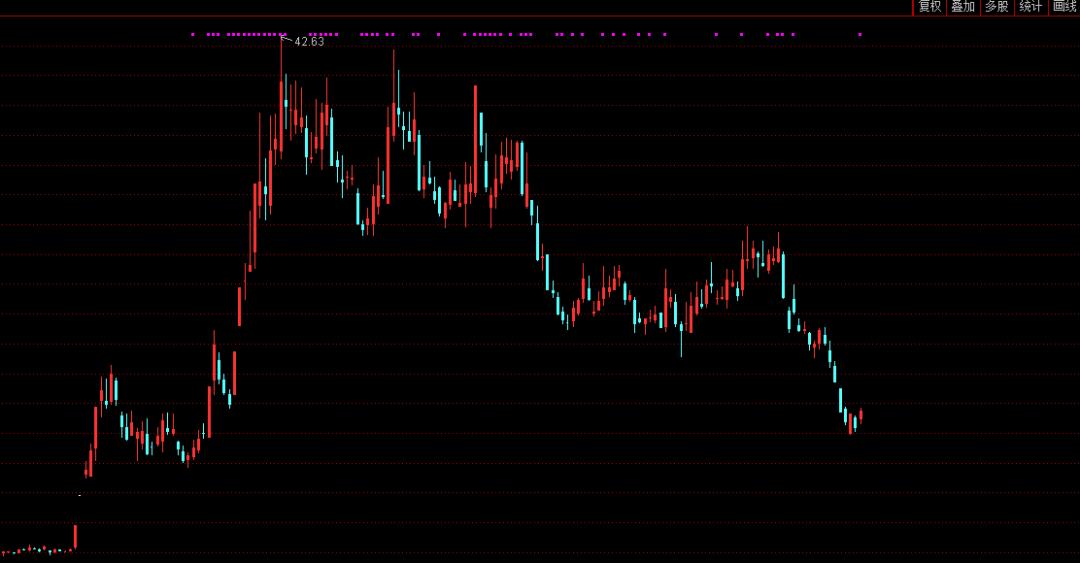This screenshot has width=1080, height=563.
Task: Click the second-to-last isolated magenta dot cluster
Action: point(780,35)
